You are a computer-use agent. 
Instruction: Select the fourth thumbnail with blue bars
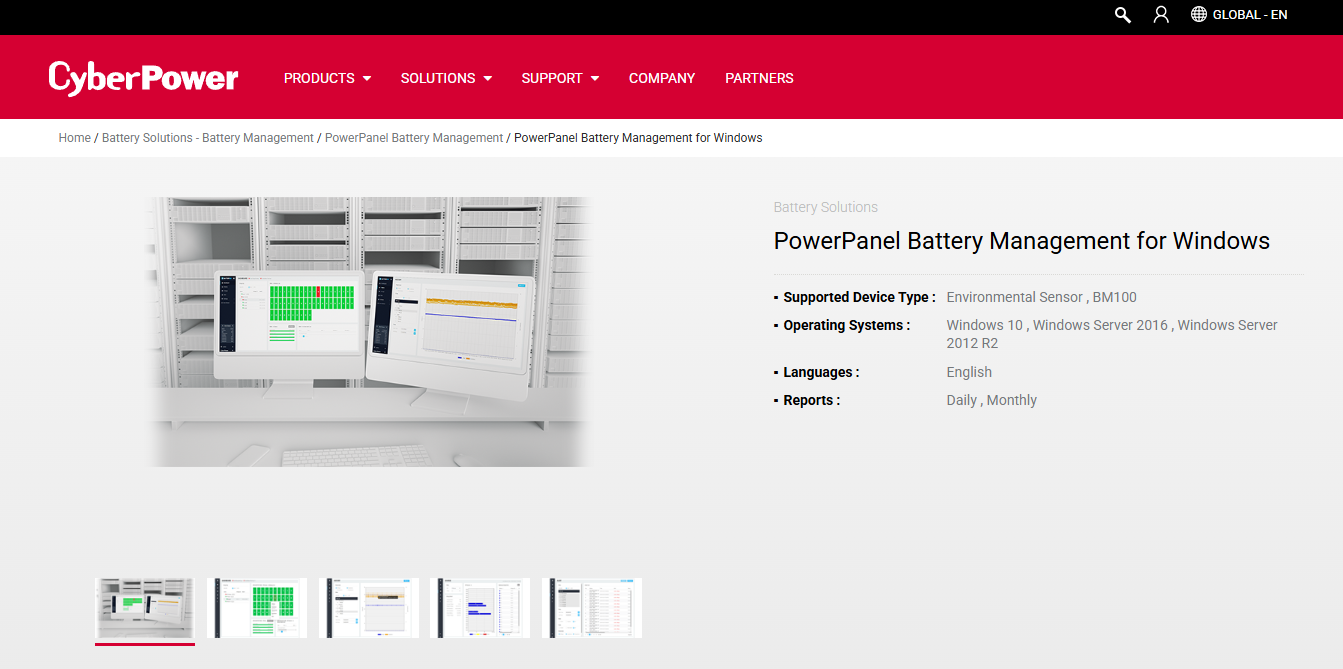[x=480, y=608]
